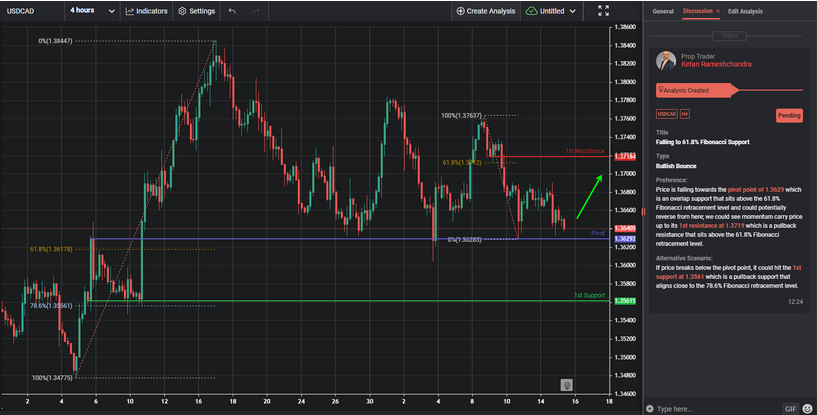Image resolution: width=817 pixels, height=415 pixels.
Task: Click the redo arrow icon
Action: (x=256, y=11)
